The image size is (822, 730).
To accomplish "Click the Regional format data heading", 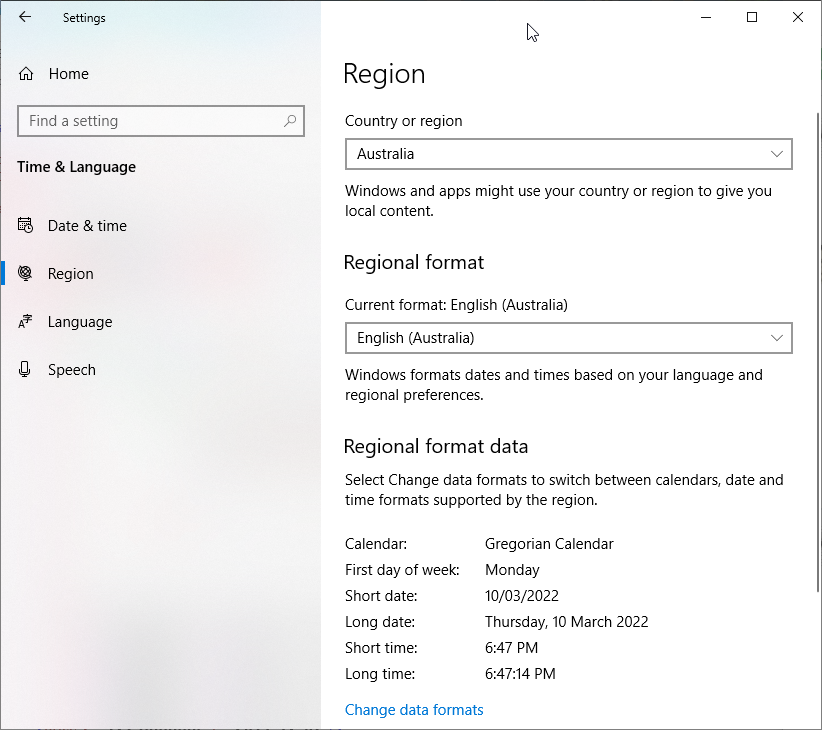I will [436, 446].
